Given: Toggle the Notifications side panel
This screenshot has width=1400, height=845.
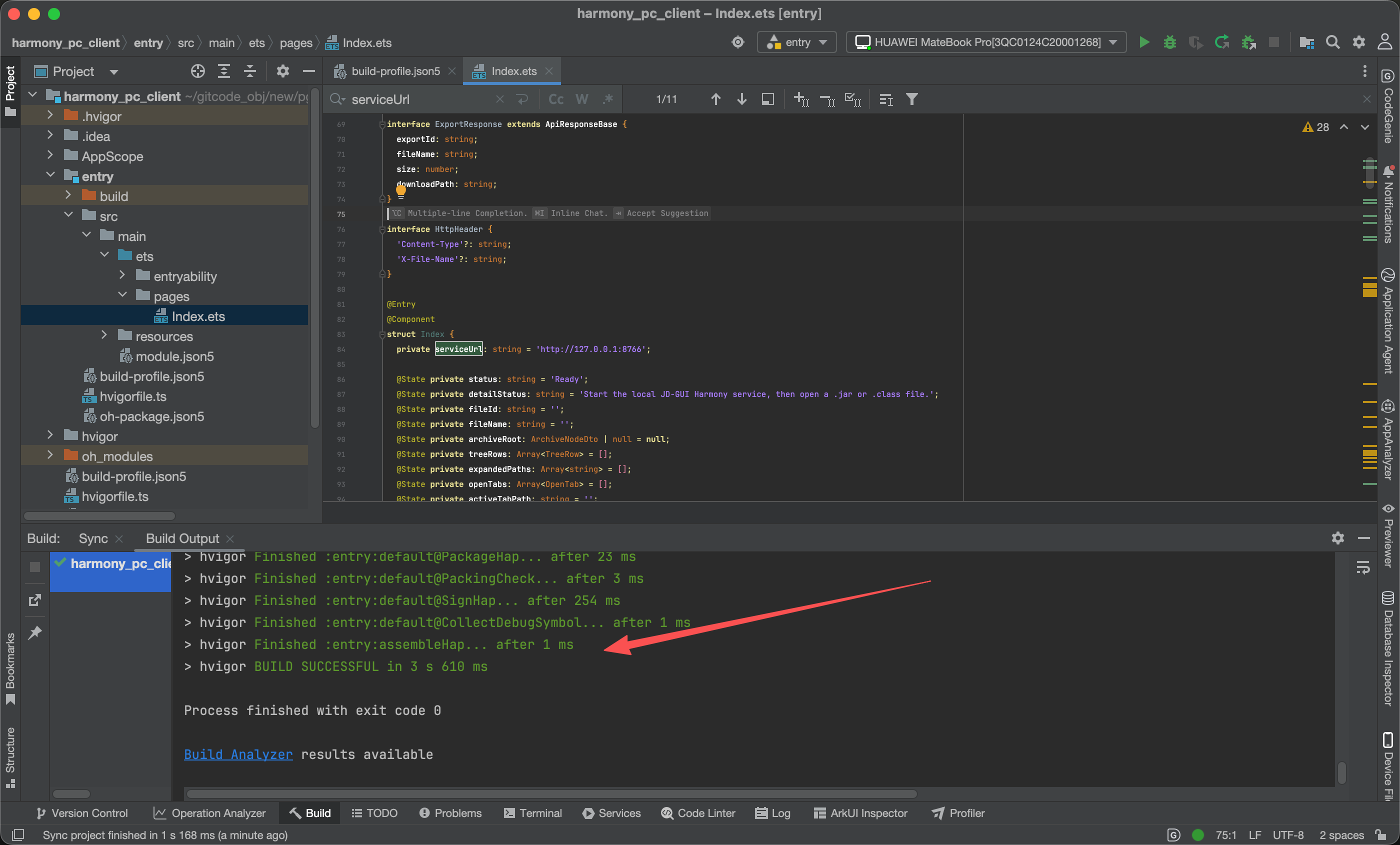Looking at the screenshot, I should (1387, 203).
